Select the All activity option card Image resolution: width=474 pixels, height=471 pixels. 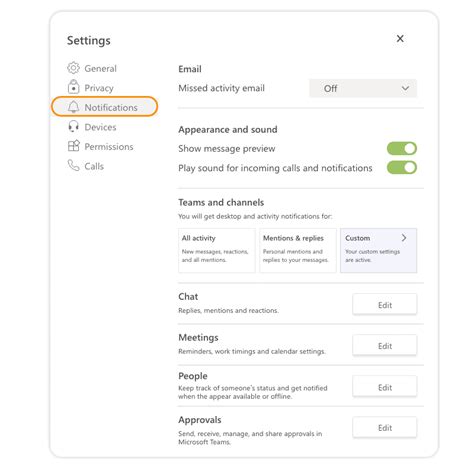(x=217, y=250)
